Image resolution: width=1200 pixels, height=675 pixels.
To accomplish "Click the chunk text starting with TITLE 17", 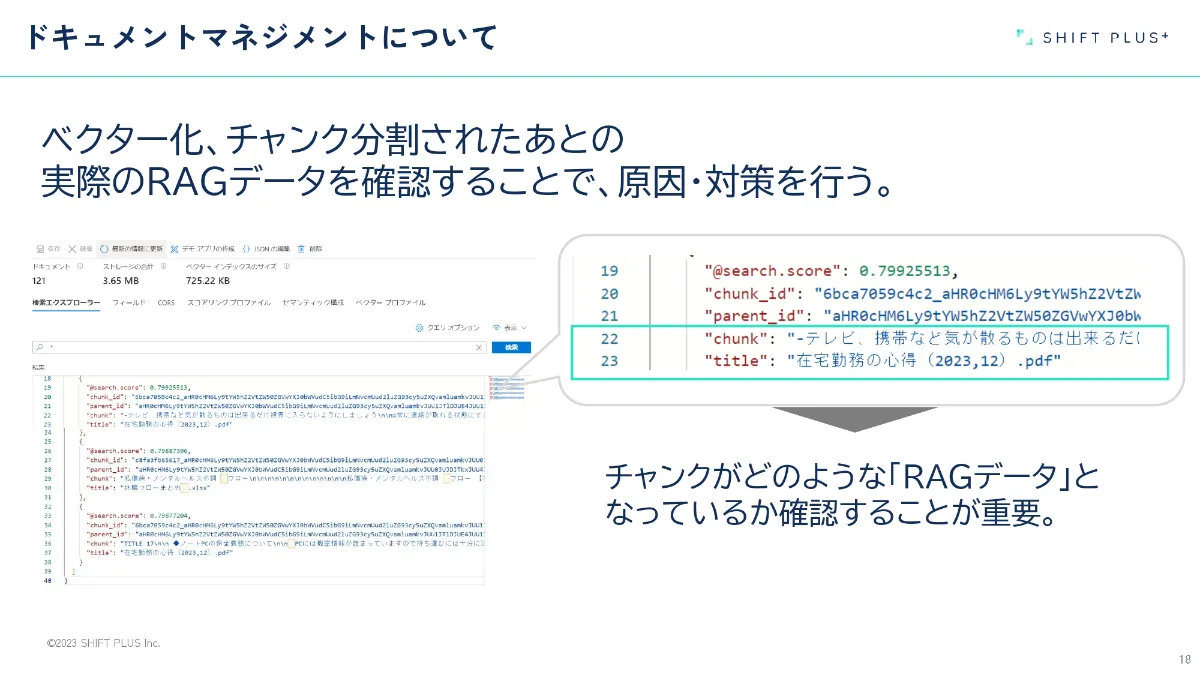I will [x=305, y=544].
